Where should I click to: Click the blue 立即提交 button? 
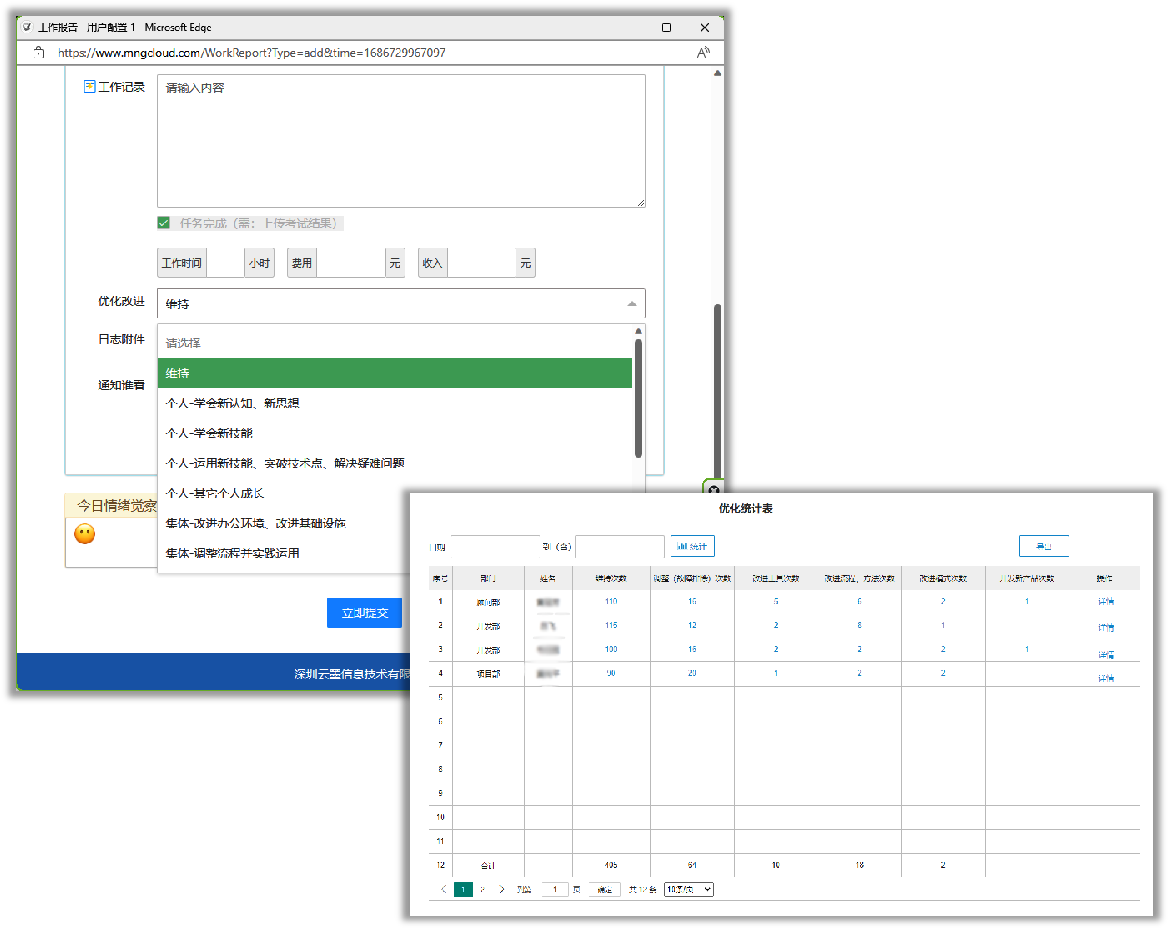pyautogui.click(x=364, y=613)
